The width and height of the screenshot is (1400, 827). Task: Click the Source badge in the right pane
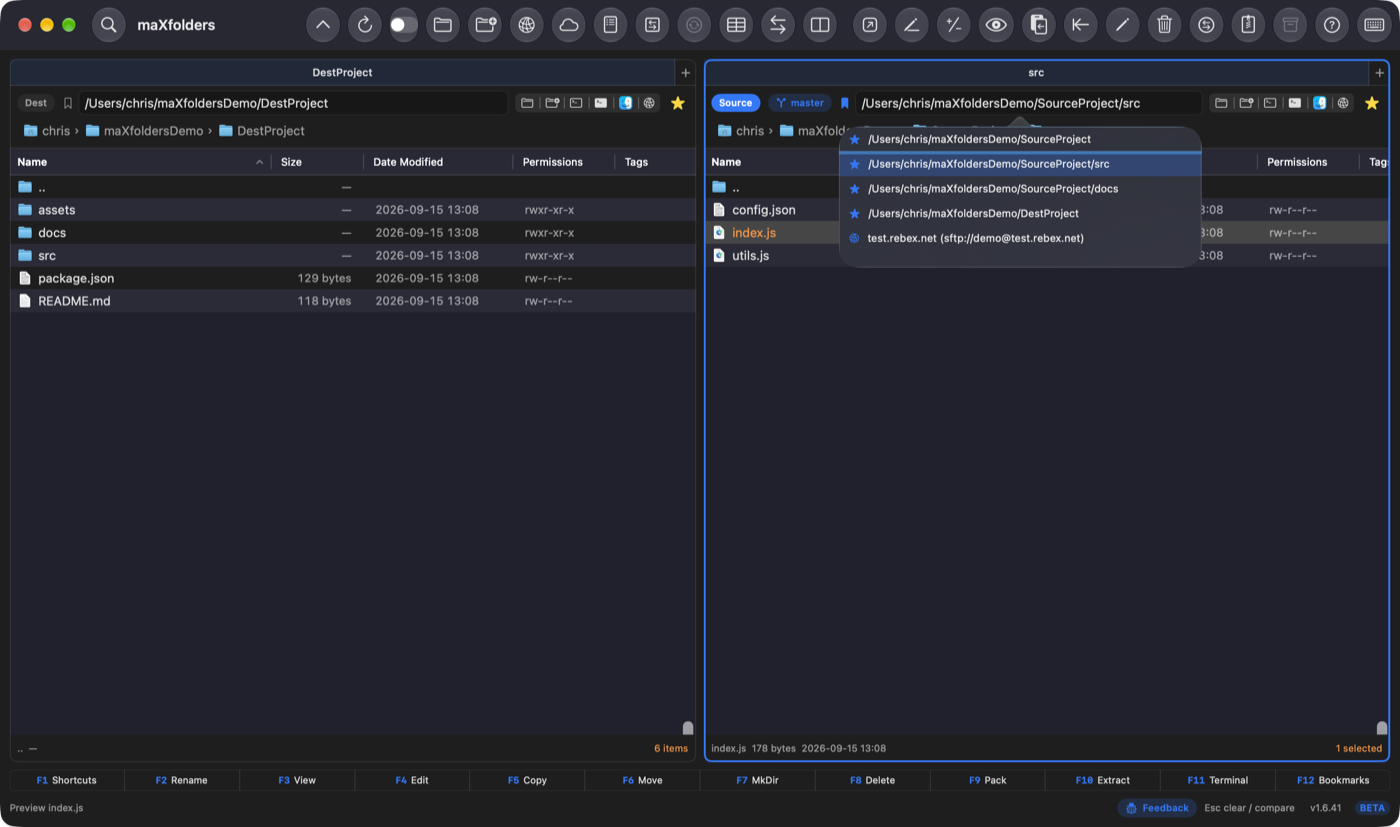(x=735, y=103)
